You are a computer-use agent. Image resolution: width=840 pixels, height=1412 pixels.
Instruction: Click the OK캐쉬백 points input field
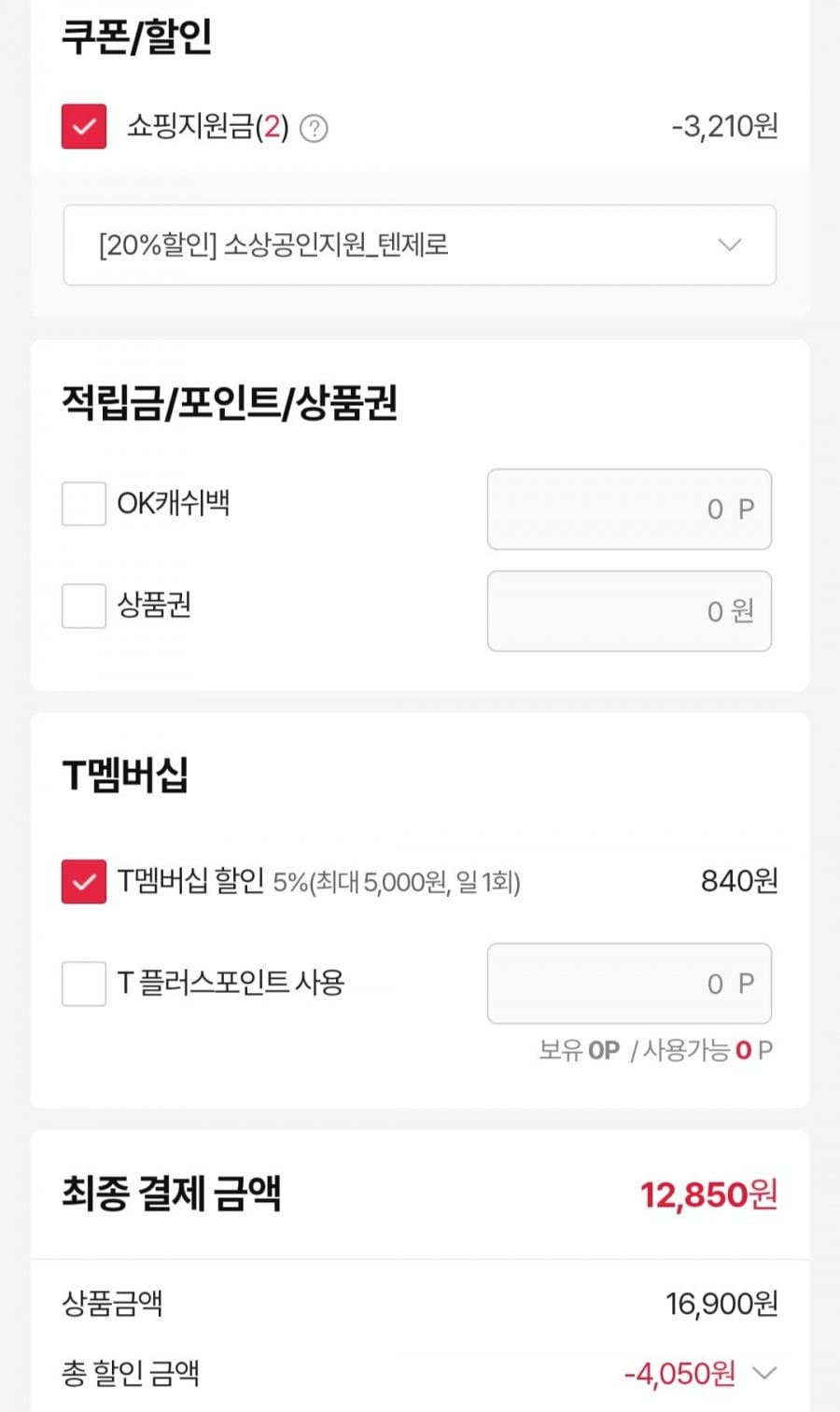pyautogui.click(x=628, y=510)
